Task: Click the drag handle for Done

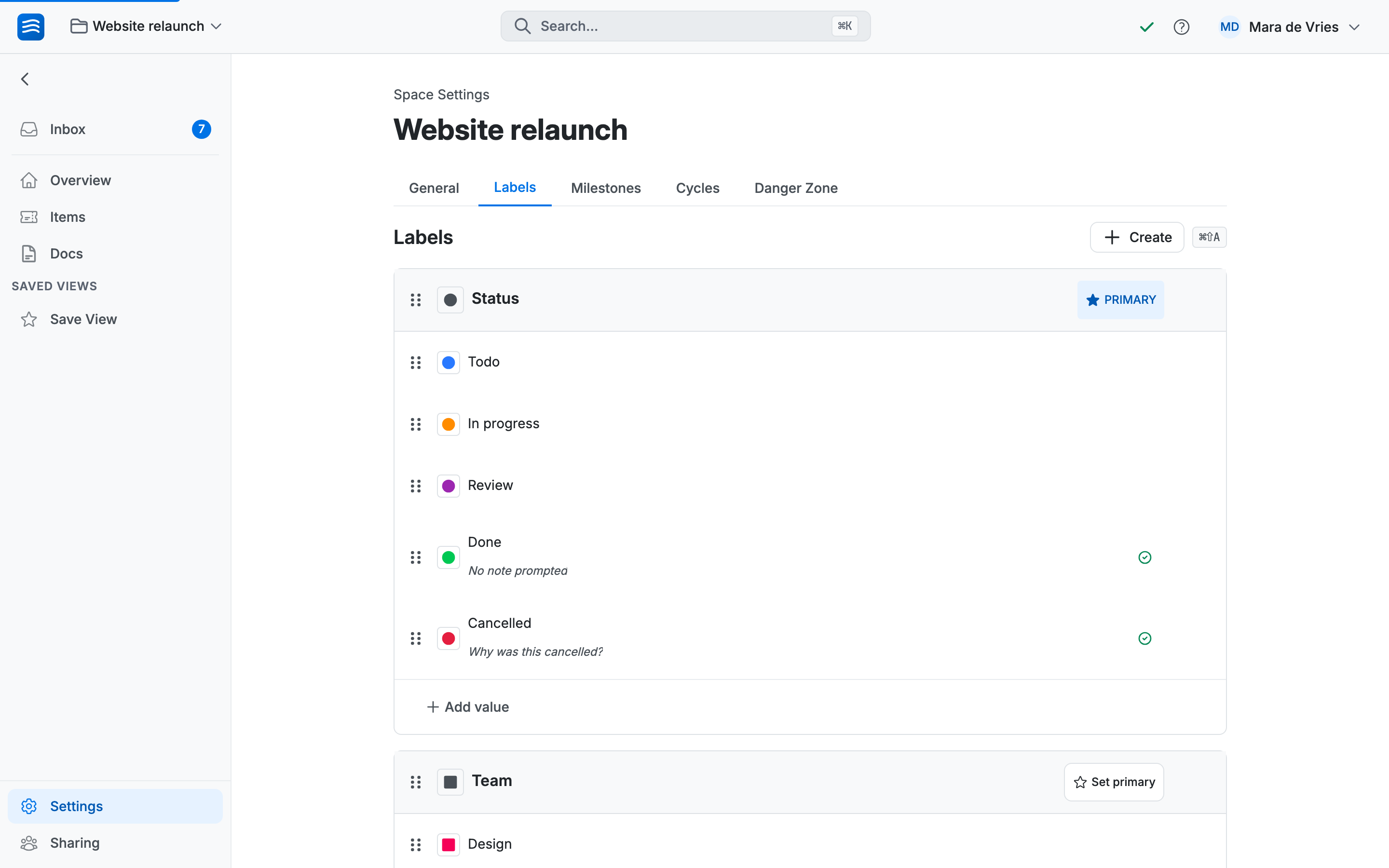Action: (x=416, y=557)
